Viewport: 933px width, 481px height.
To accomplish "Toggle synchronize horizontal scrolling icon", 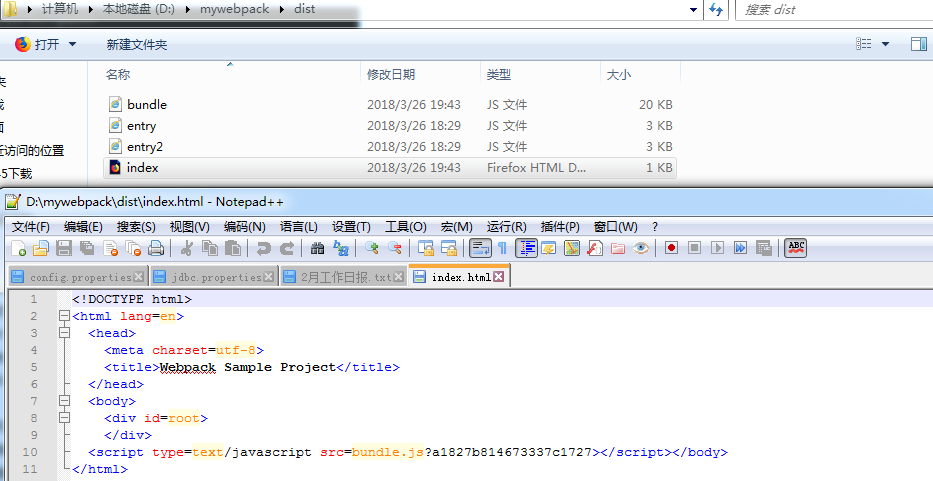I will pyautogui.click(x=449, y=248).
